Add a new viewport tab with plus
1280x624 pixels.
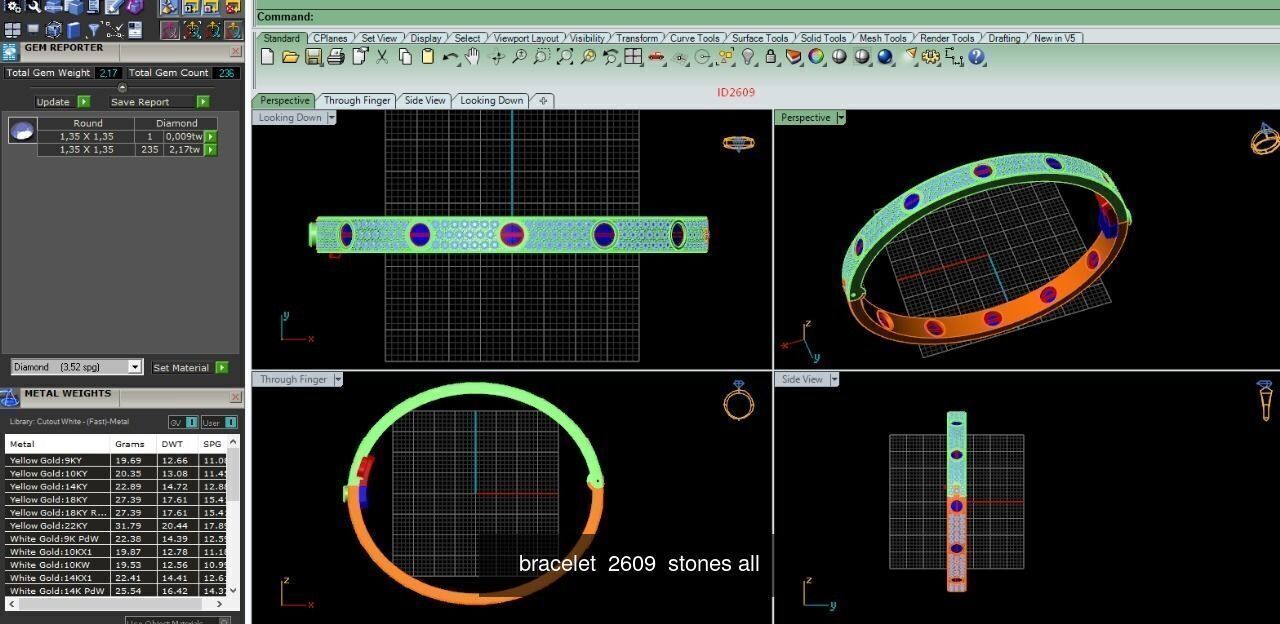coord(543,100)
